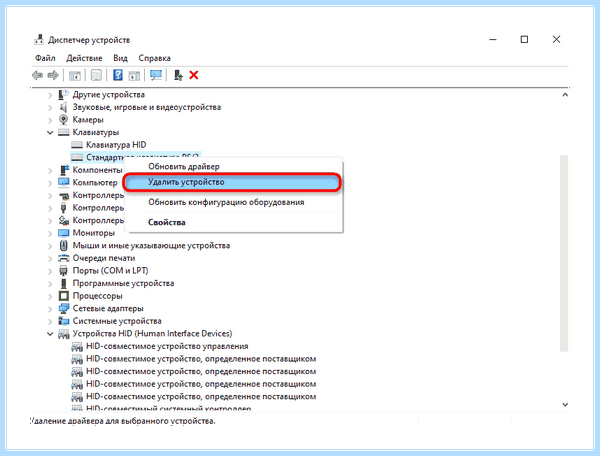
Task: Expand the Процессоры node
Action: (50, 296)
